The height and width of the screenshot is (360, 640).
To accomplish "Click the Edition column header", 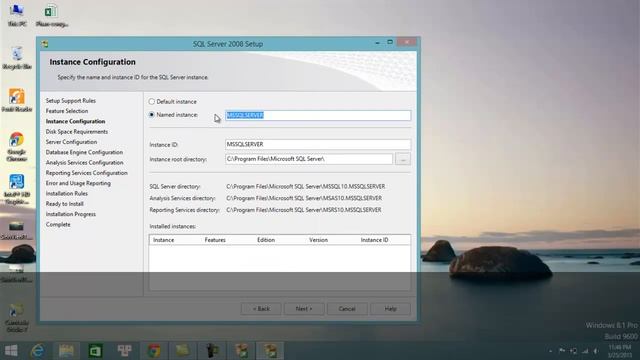I will click(266, 240).
